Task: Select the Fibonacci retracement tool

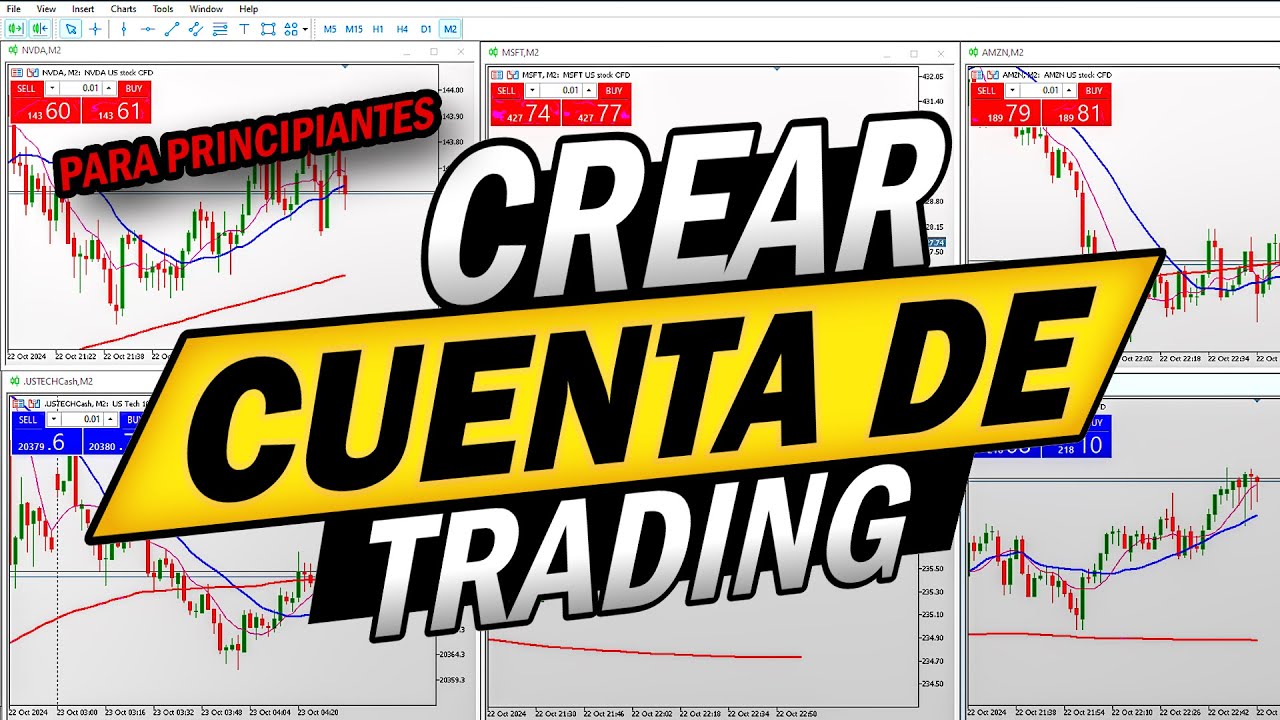Action: 220,29
